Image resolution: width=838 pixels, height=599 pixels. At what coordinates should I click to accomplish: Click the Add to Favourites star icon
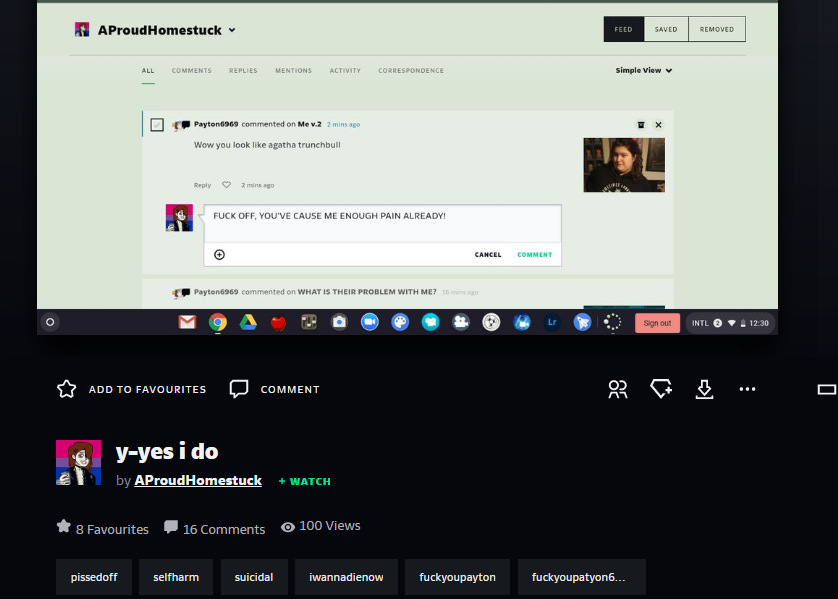(66, 389)
